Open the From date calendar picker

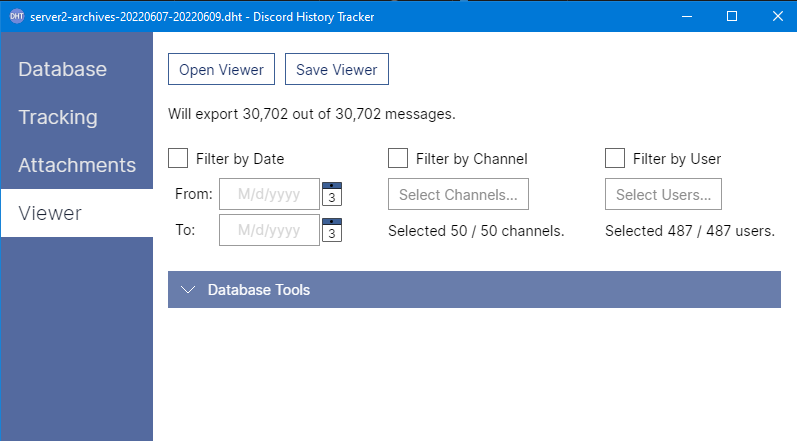[x=332, y=194]
